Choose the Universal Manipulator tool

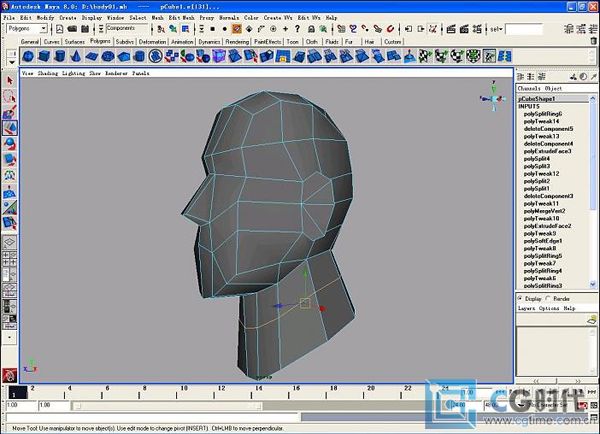[10, 176]
